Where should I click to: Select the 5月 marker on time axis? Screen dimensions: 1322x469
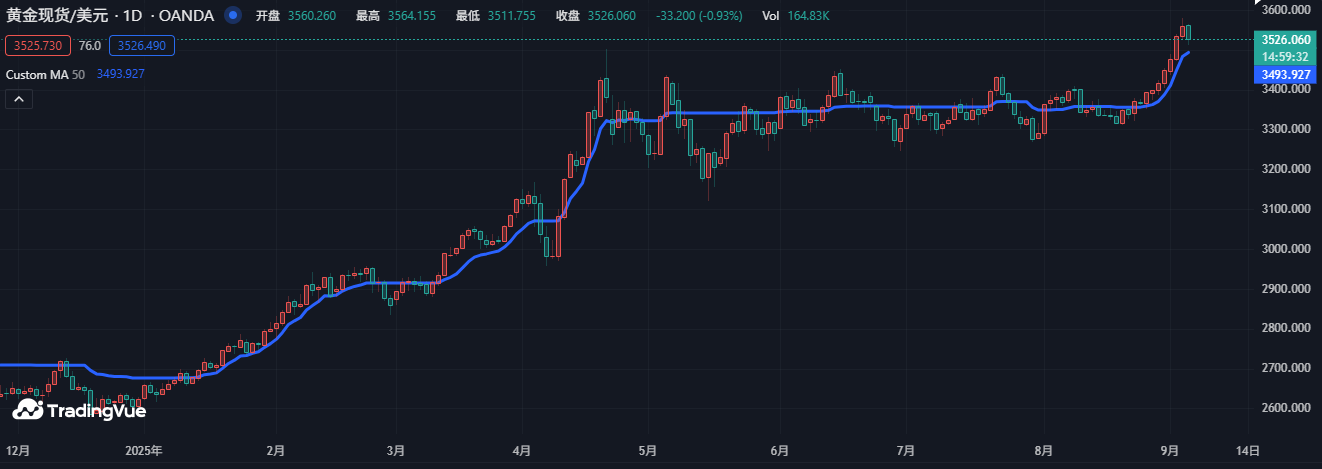point(647,451)
